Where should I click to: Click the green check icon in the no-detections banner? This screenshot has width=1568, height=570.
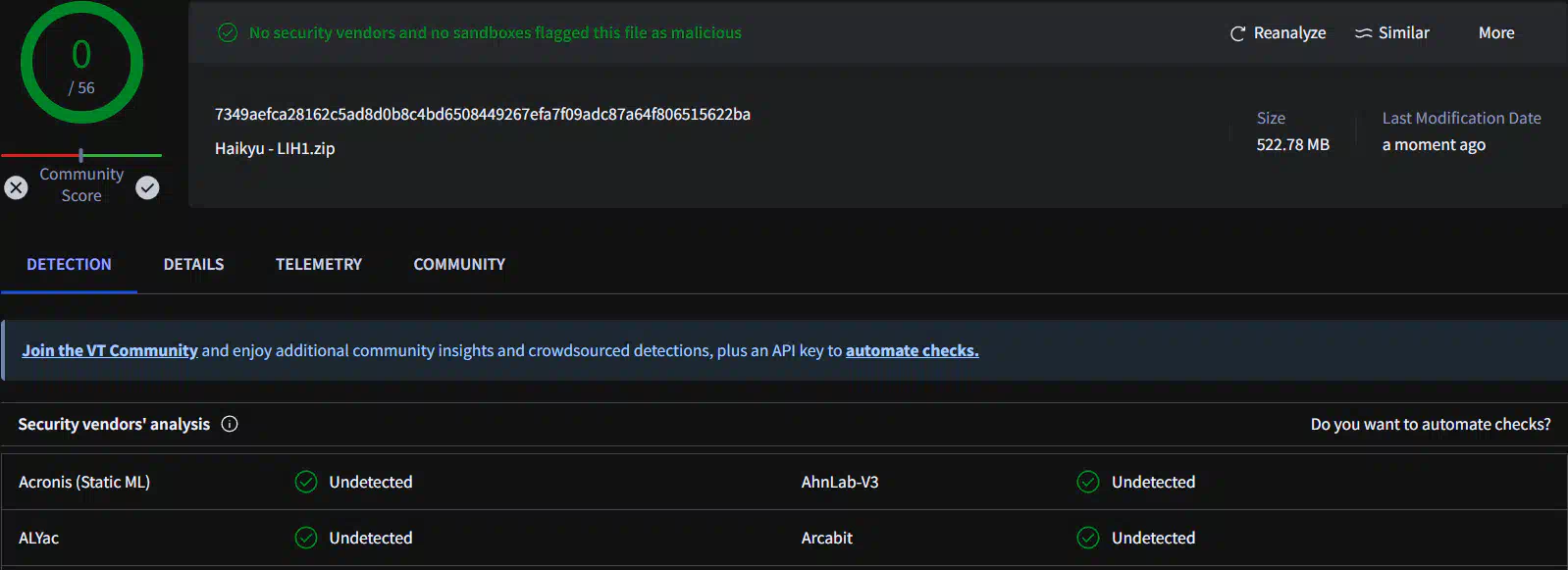(228, 32)
